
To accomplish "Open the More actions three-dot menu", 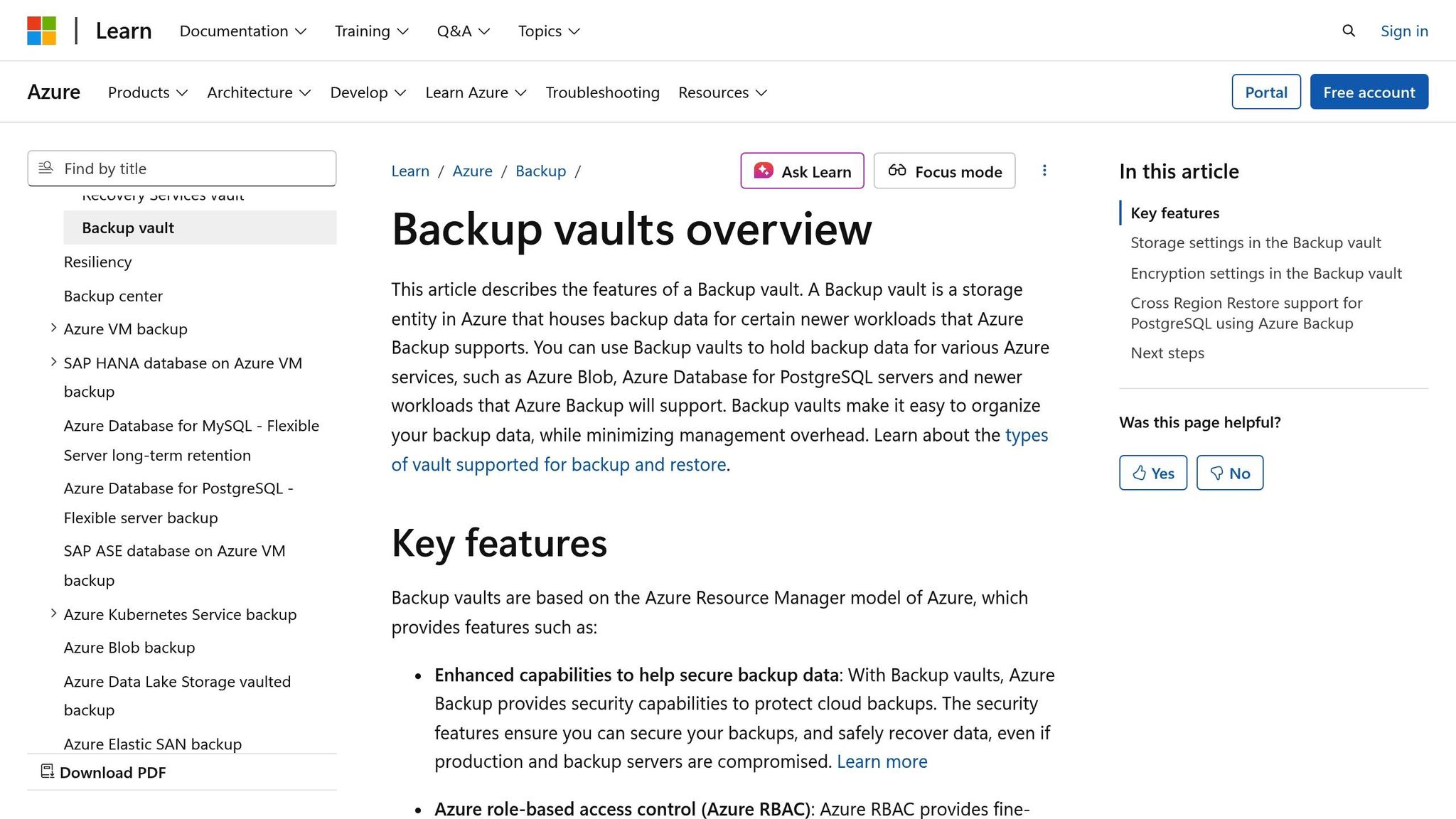I will (x=1044, y=171).
